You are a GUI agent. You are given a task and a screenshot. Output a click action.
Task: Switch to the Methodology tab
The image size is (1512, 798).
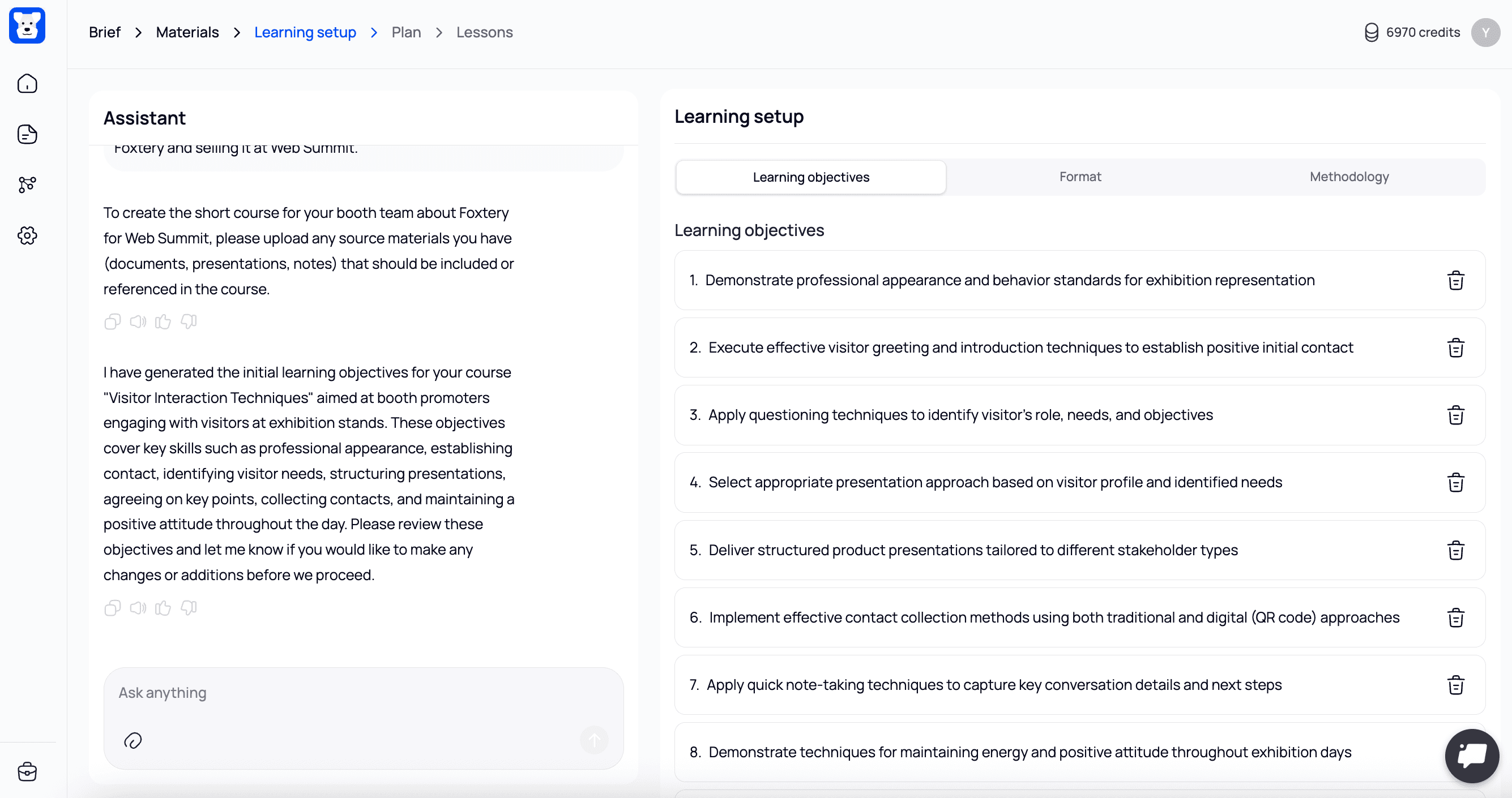pyautogui.click(x=1348, y=177)
